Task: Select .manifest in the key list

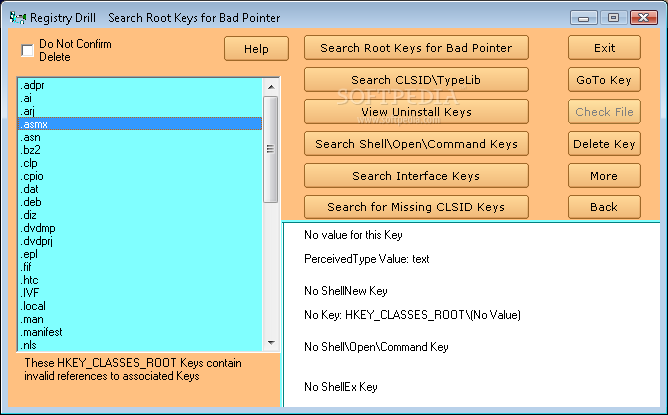Action: [x=140, y=332]
